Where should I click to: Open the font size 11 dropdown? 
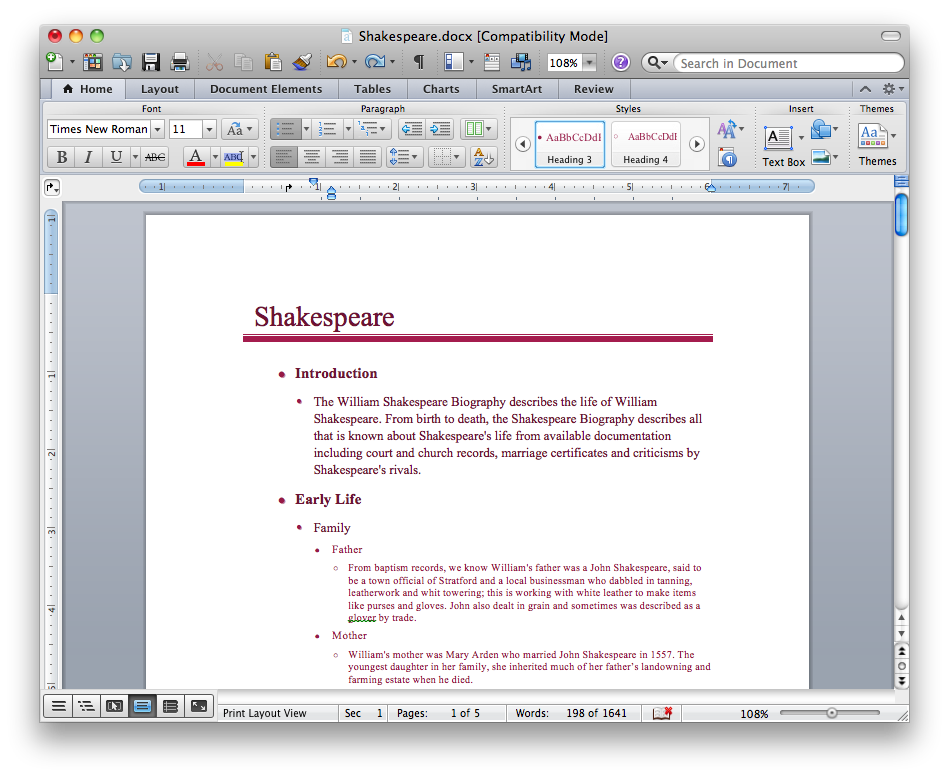click(x=209, y=129)
